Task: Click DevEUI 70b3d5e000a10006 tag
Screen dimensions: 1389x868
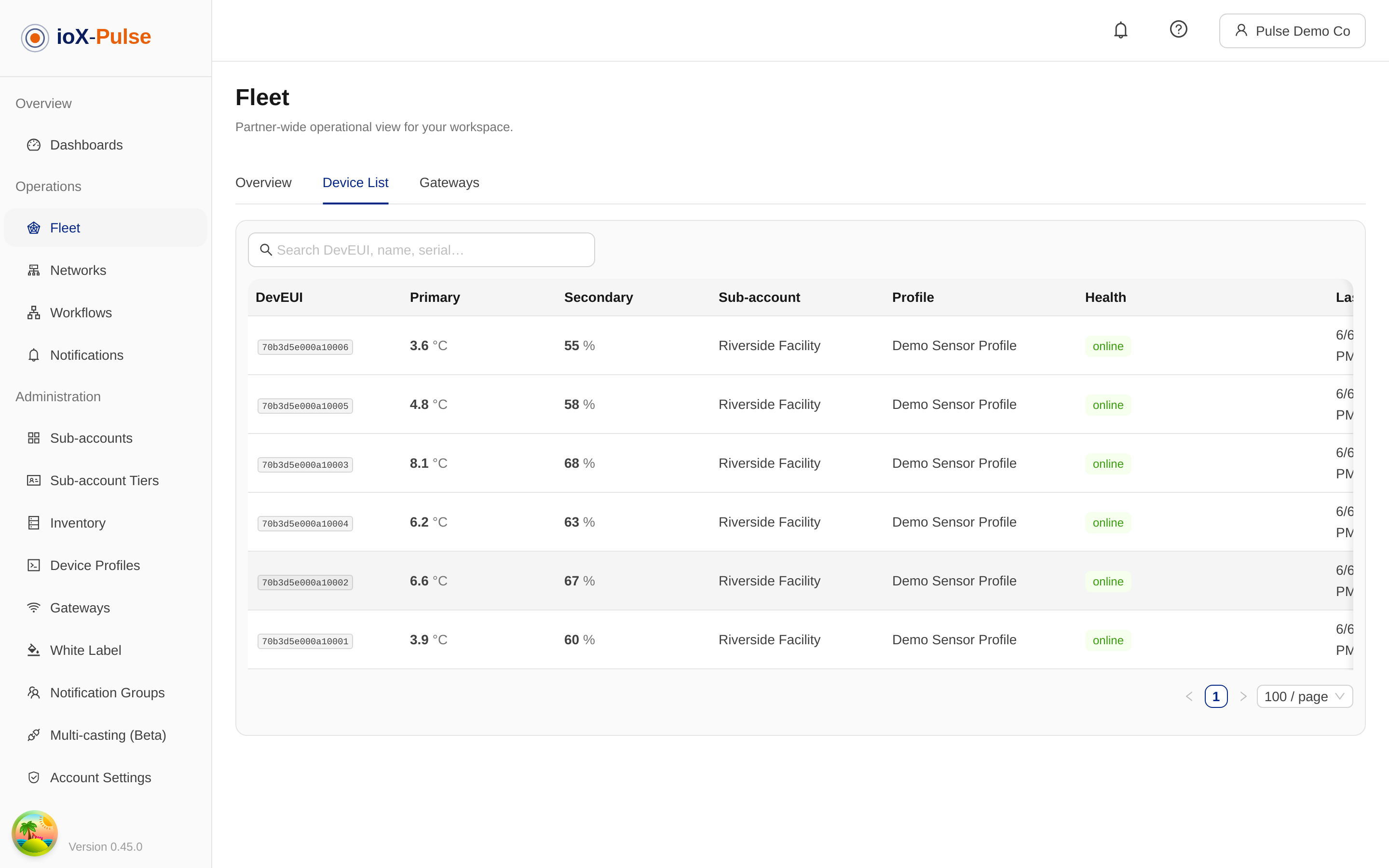Action: point(305,347)
